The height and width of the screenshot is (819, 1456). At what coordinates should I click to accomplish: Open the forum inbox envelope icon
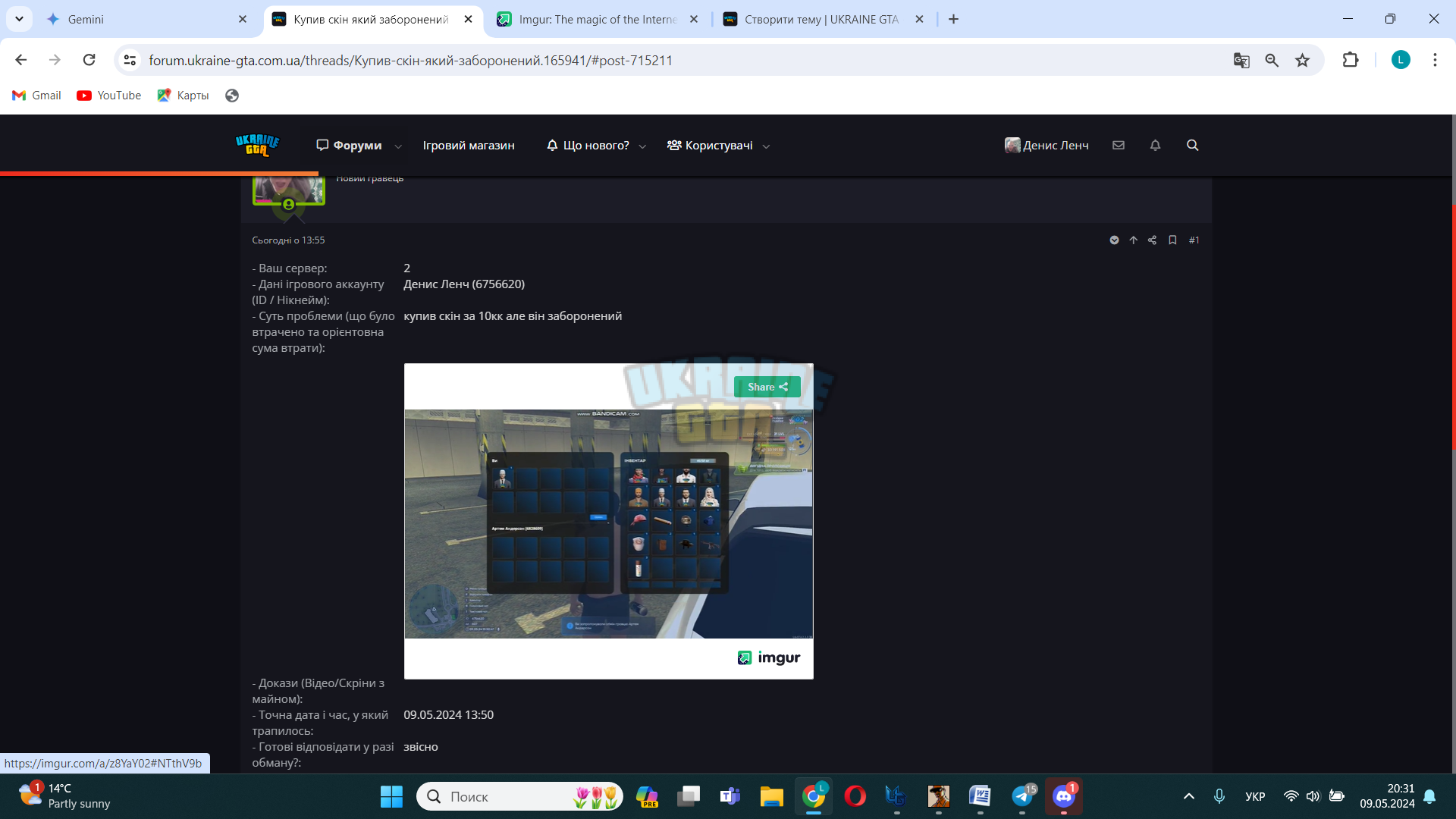(x=1119, y=145)
